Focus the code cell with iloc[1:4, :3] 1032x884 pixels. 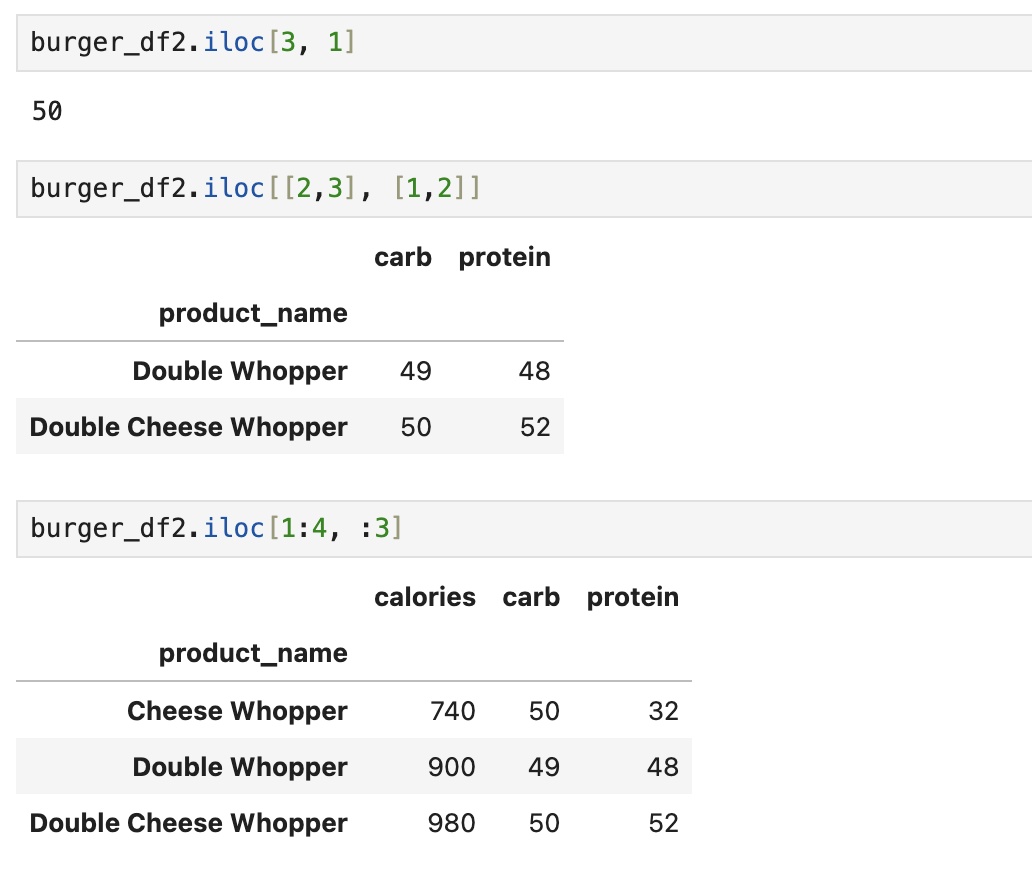point(524,529)
